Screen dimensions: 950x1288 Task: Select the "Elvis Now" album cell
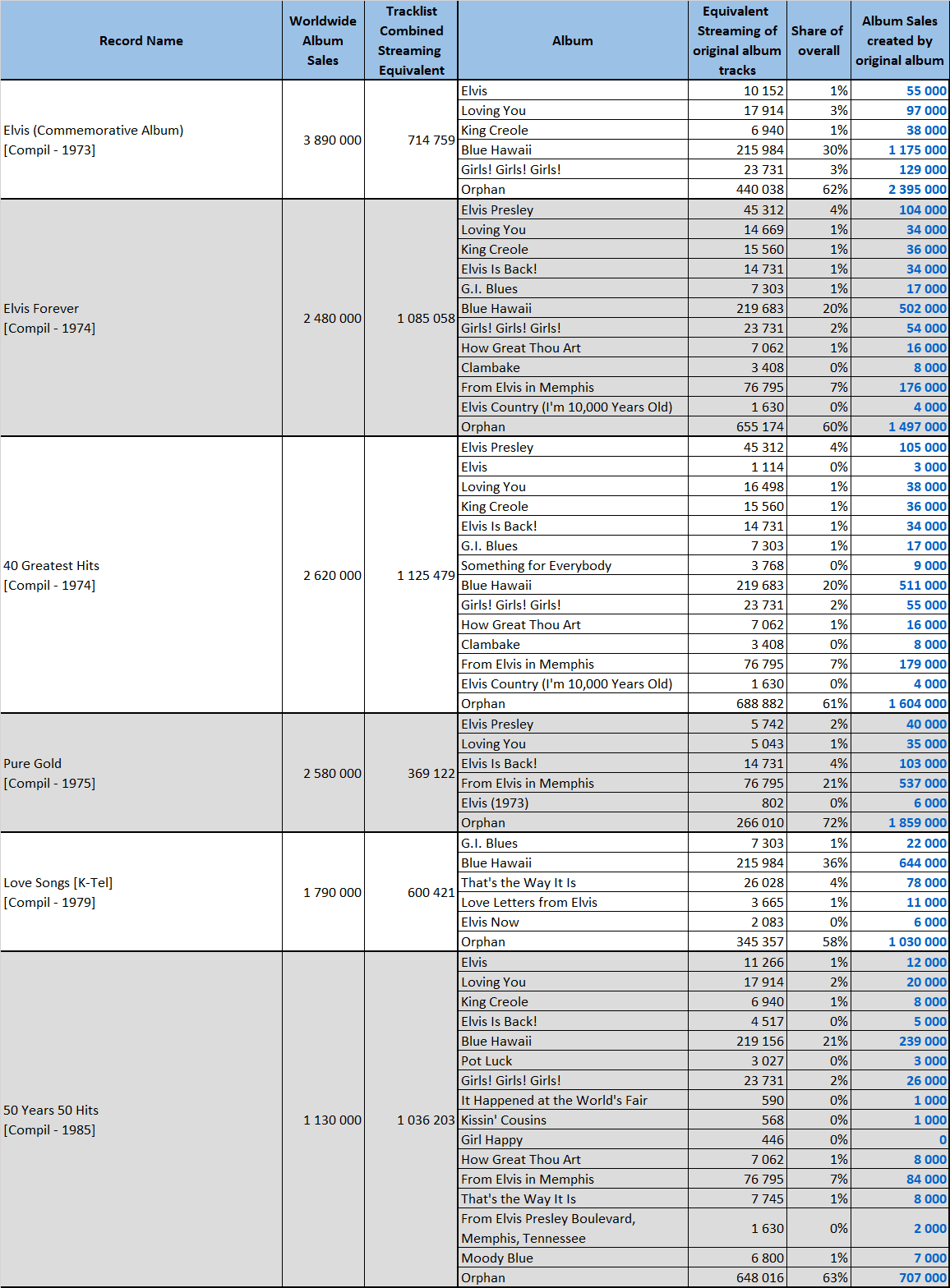point(573,922)
